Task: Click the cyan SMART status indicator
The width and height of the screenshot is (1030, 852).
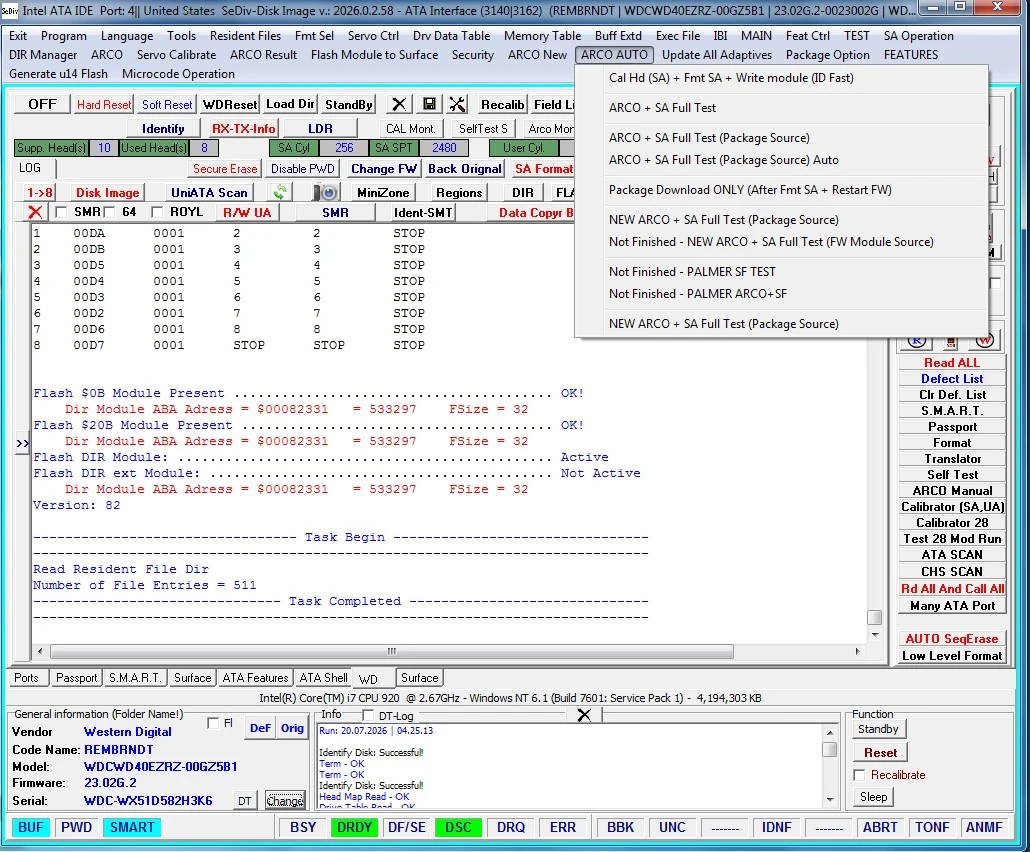Action: pyautogui.click(x=131, y=827)
